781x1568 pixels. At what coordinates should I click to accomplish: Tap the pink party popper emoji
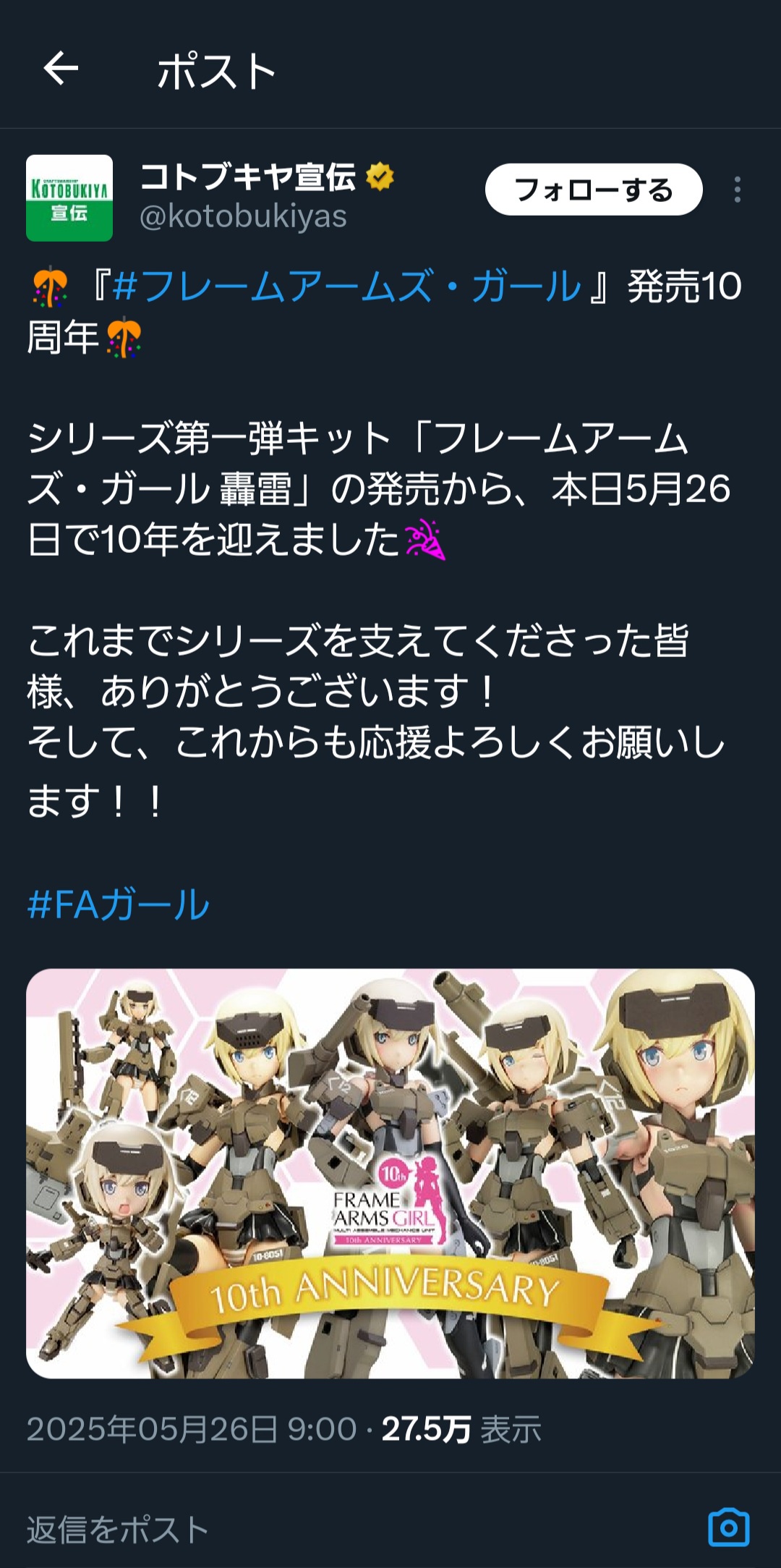(x=425, y=541)
